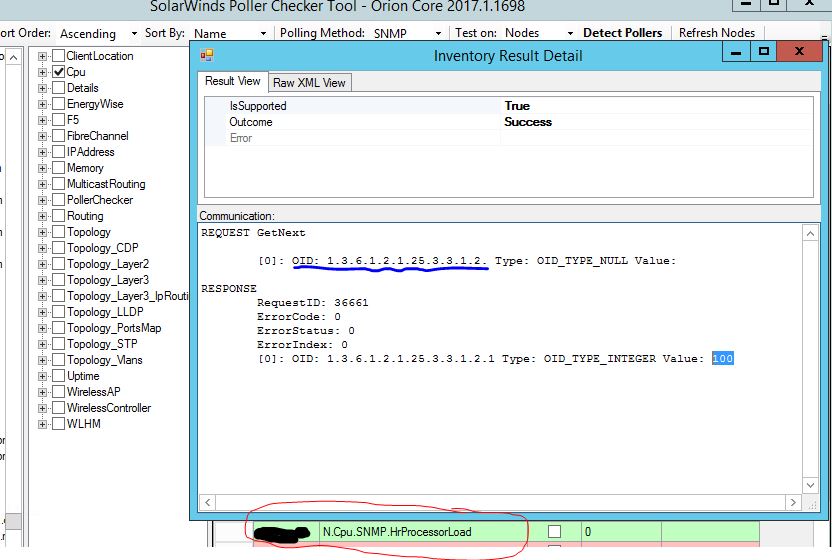Click the horizontal scrollbar right arrow

pyautogui.click(x=793, y=502)
